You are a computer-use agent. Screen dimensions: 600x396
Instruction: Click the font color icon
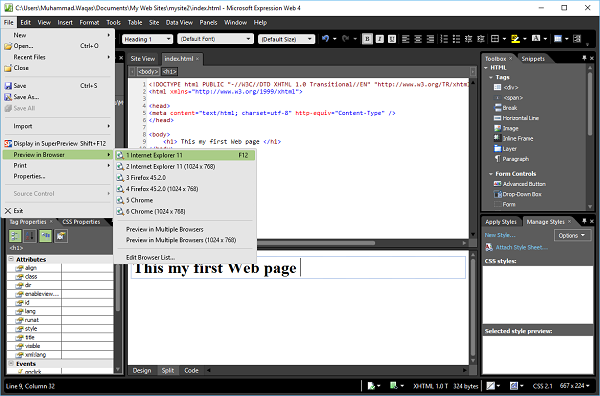[536, 39]
